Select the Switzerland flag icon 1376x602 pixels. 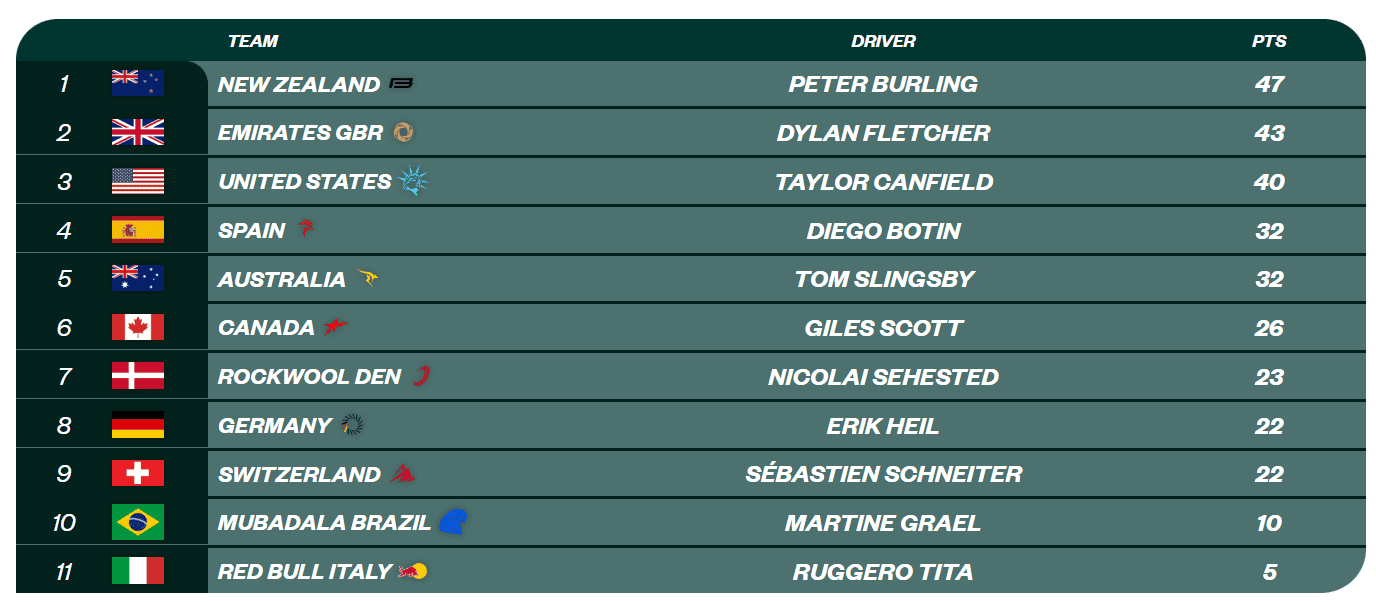click(138, 474)
